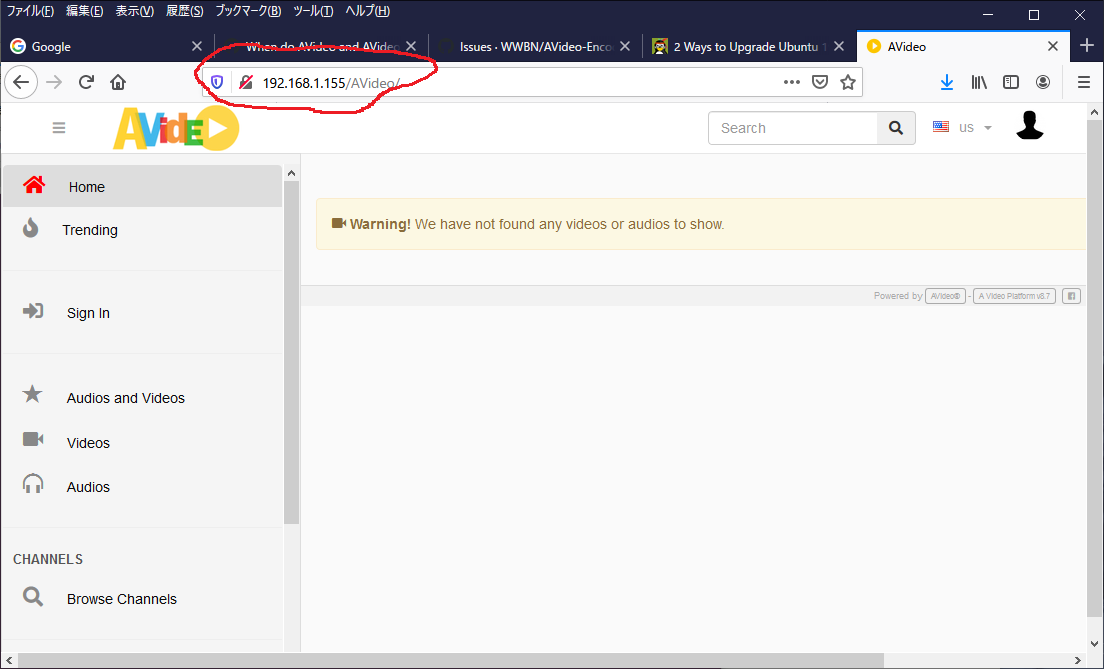Go to Home in sidebar
Viewport: 1104px width, 669px height.
pyautogui.click(x=142, y=186)
